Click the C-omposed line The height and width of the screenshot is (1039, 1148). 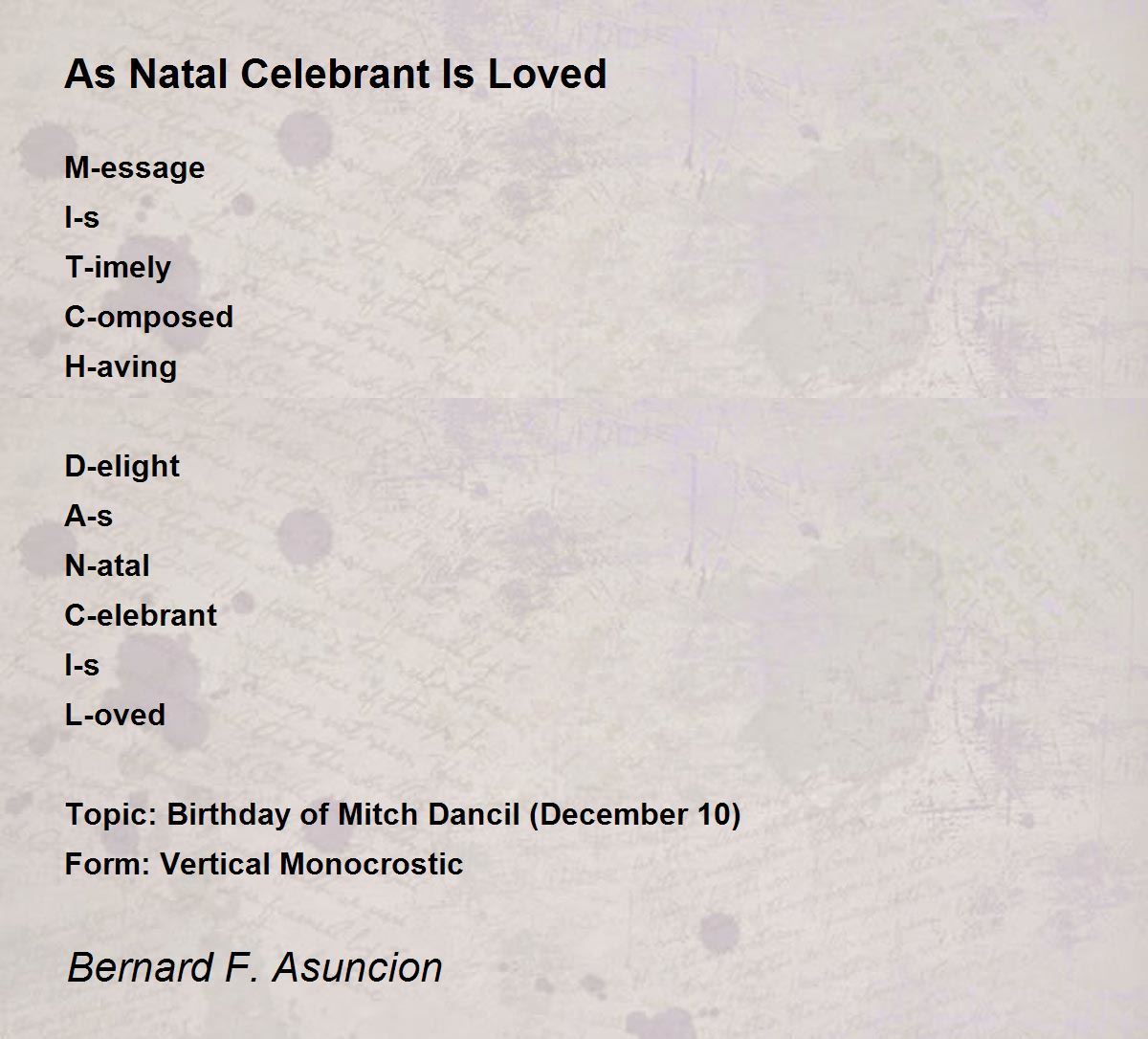point(149,317)
